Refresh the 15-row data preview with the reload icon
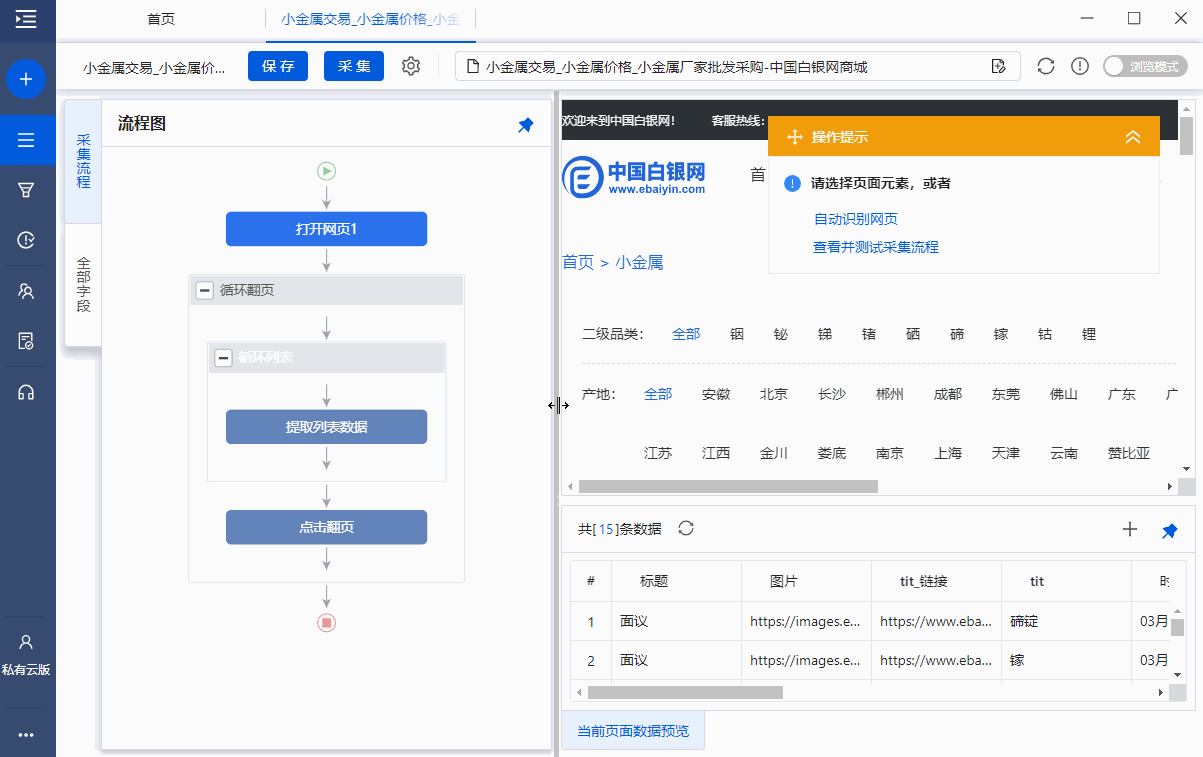Image resolution: width=1203 pixels, height=757 pixels. pos(685,529)
